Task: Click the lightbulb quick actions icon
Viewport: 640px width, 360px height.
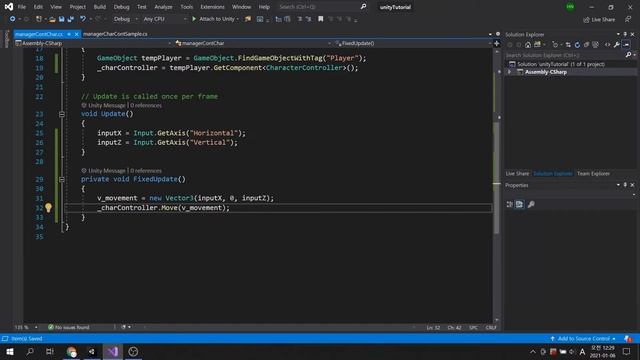Action: [x=49, y=208]
